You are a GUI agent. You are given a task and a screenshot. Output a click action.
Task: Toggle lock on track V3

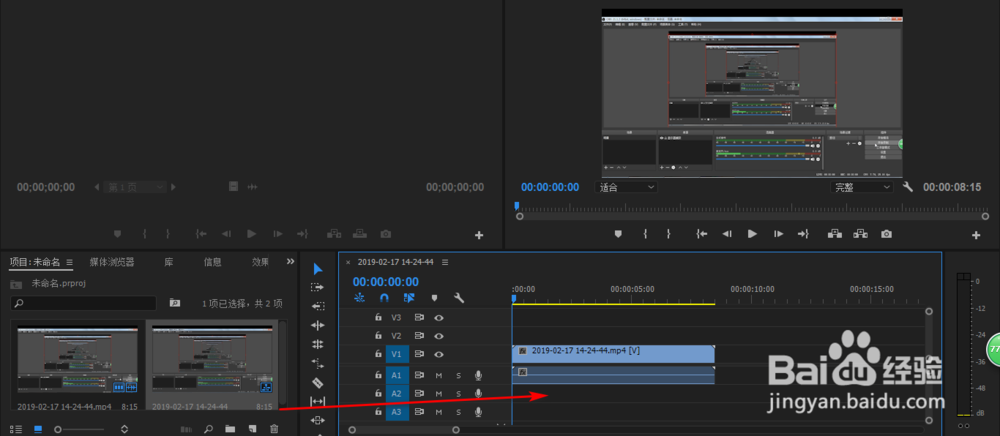378,317
